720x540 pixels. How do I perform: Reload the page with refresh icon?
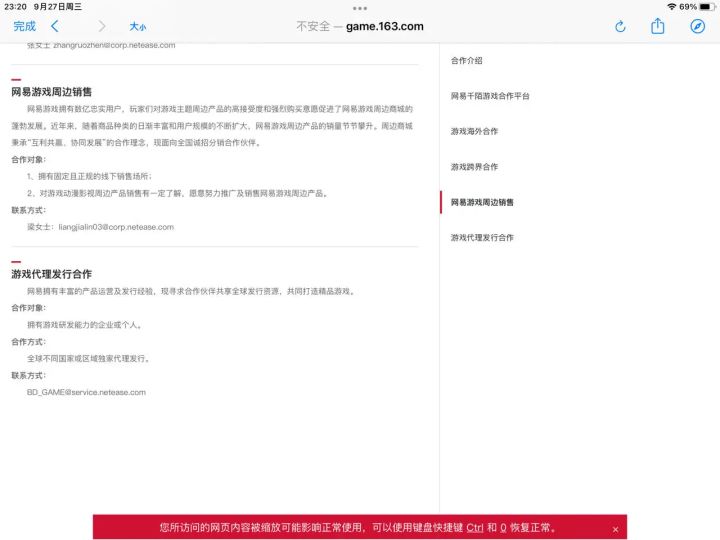(620, 26)
